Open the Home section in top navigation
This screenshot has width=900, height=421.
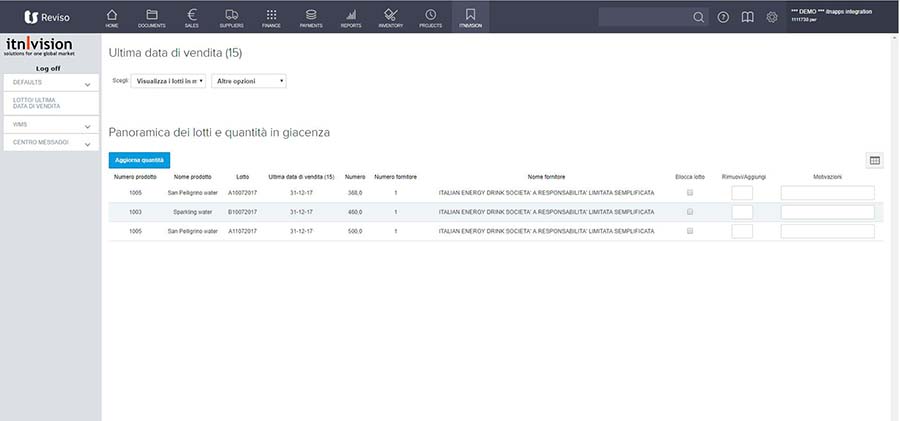click(111, 17)
